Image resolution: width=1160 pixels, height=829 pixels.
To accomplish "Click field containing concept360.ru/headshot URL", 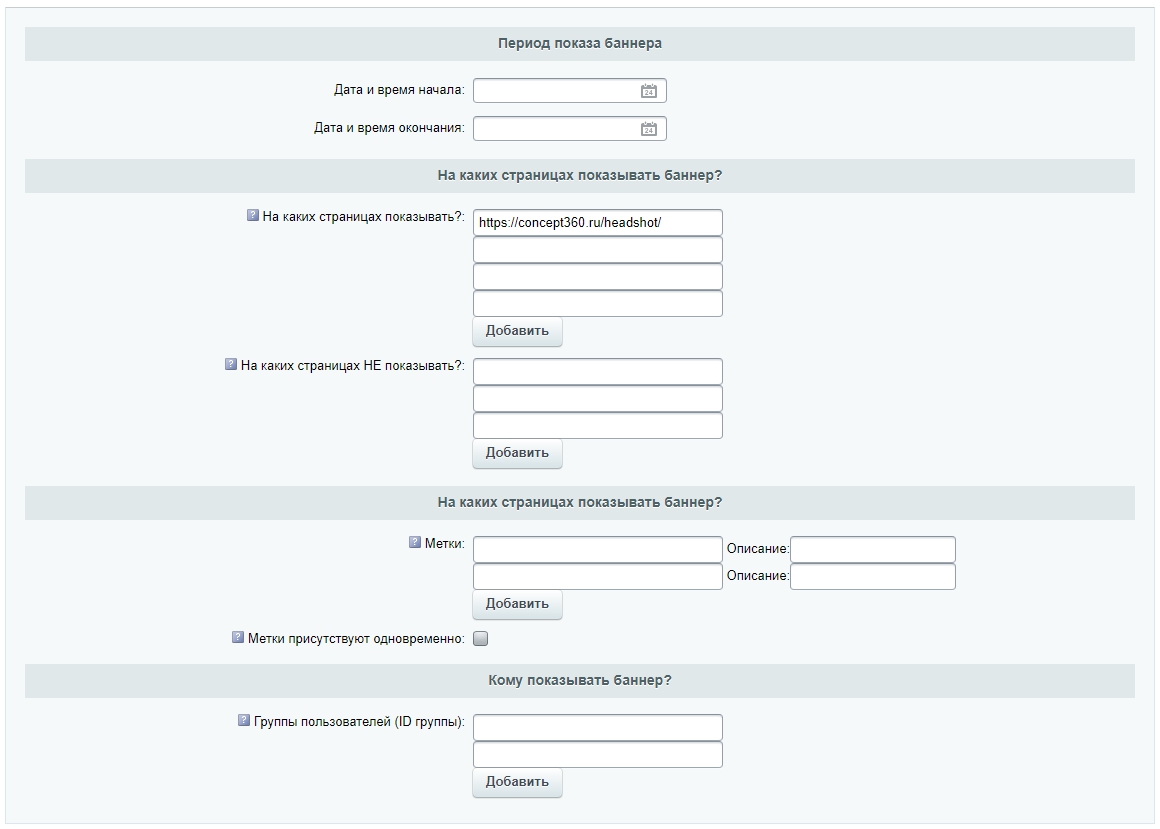I will (597, 223).
